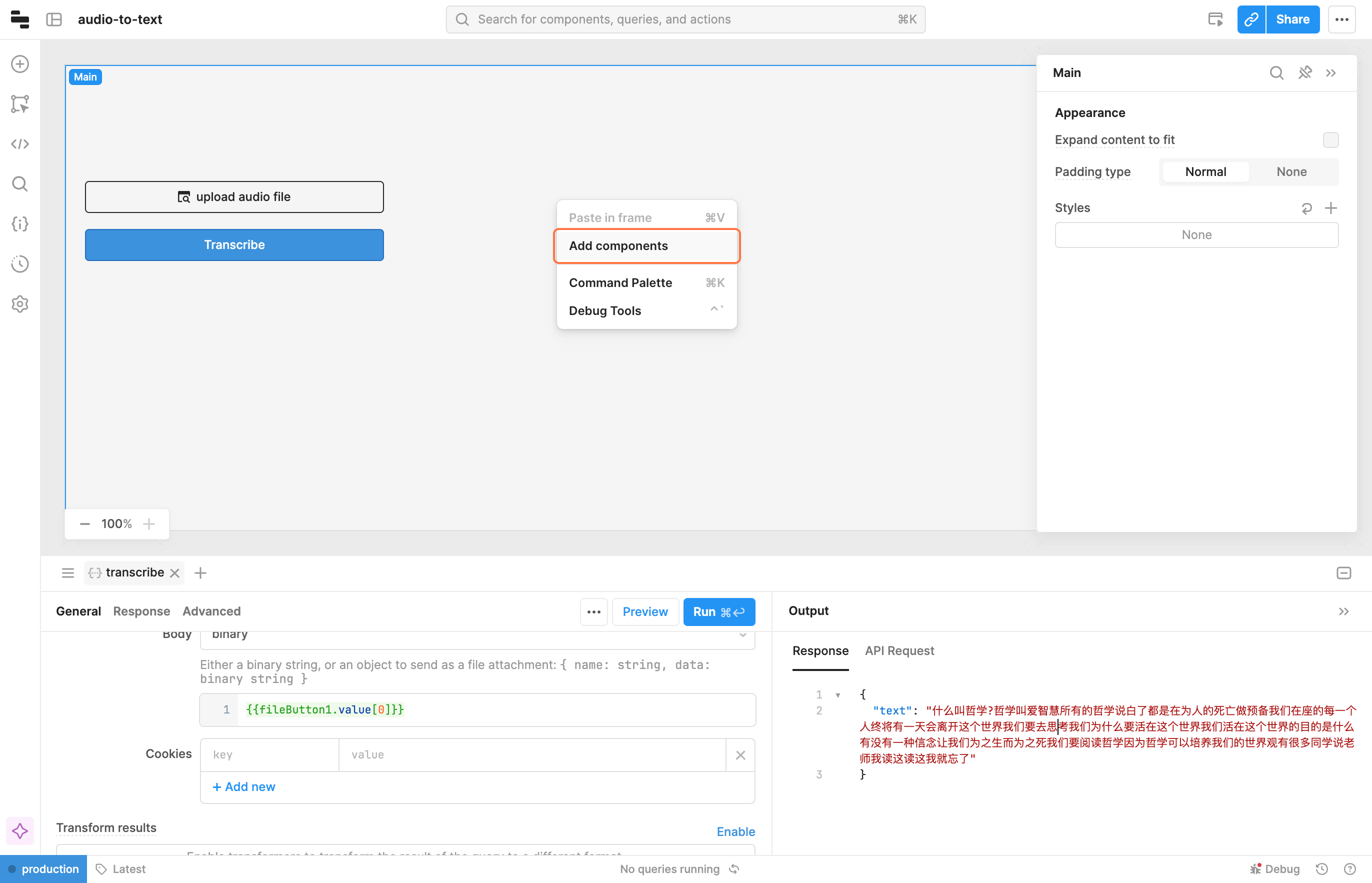Open the Code panel sidebar icon
This screenshot has height=883, width=1372.
click(20, 144)
